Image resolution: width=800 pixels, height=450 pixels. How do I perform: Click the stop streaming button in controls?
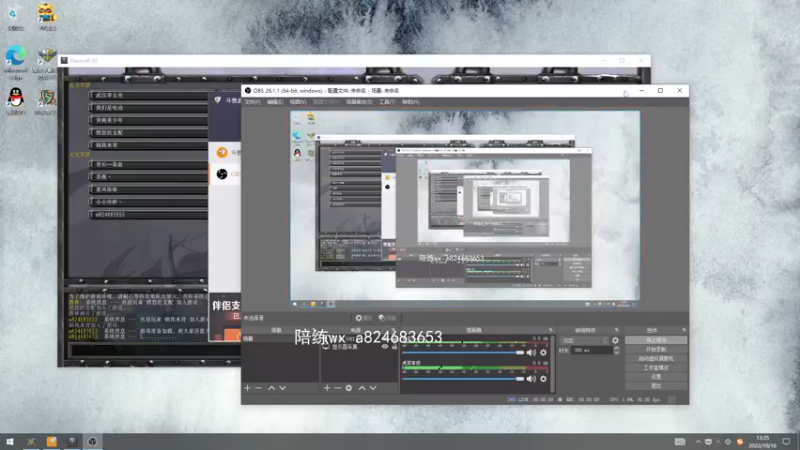656,340
